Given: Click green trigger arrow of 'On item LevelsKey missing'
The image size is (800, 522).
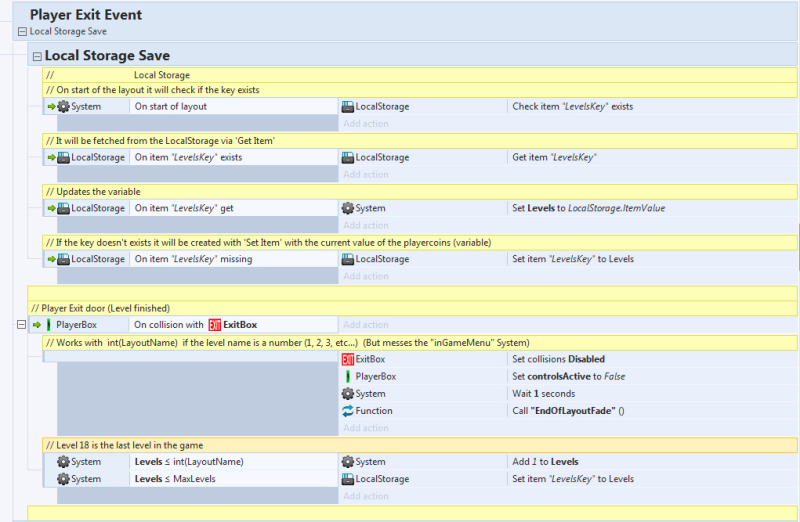Looking at the screenshot, I should pyautogui.click(x=51, y=259).
